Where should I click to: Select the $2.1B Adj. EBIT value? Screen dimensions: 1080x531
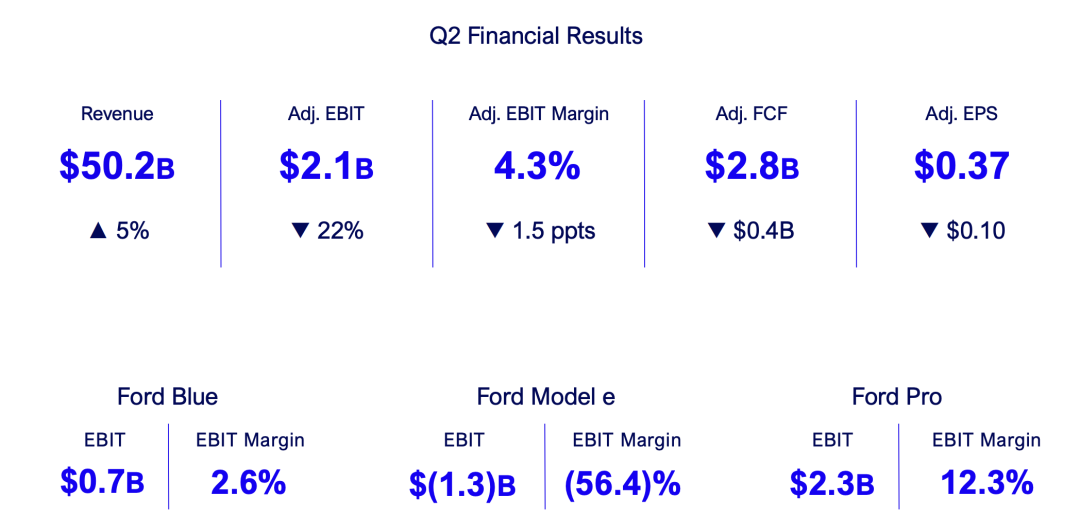[x=326, y=166]
